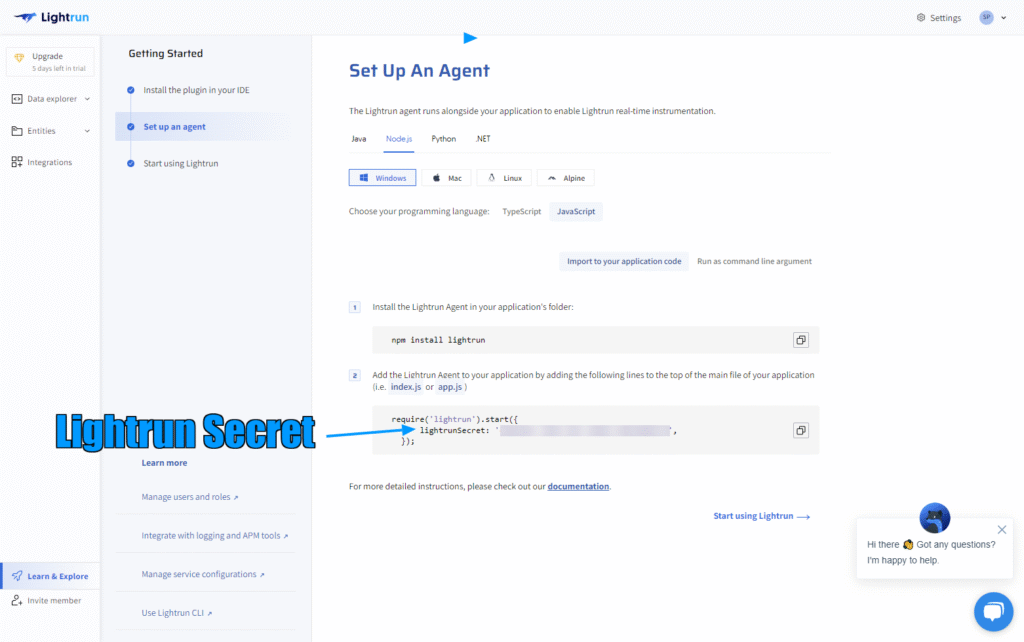This screenshot has height=642, width=1024.
Task: Switch to the Python tab
Action: click(x=443, y=139)
